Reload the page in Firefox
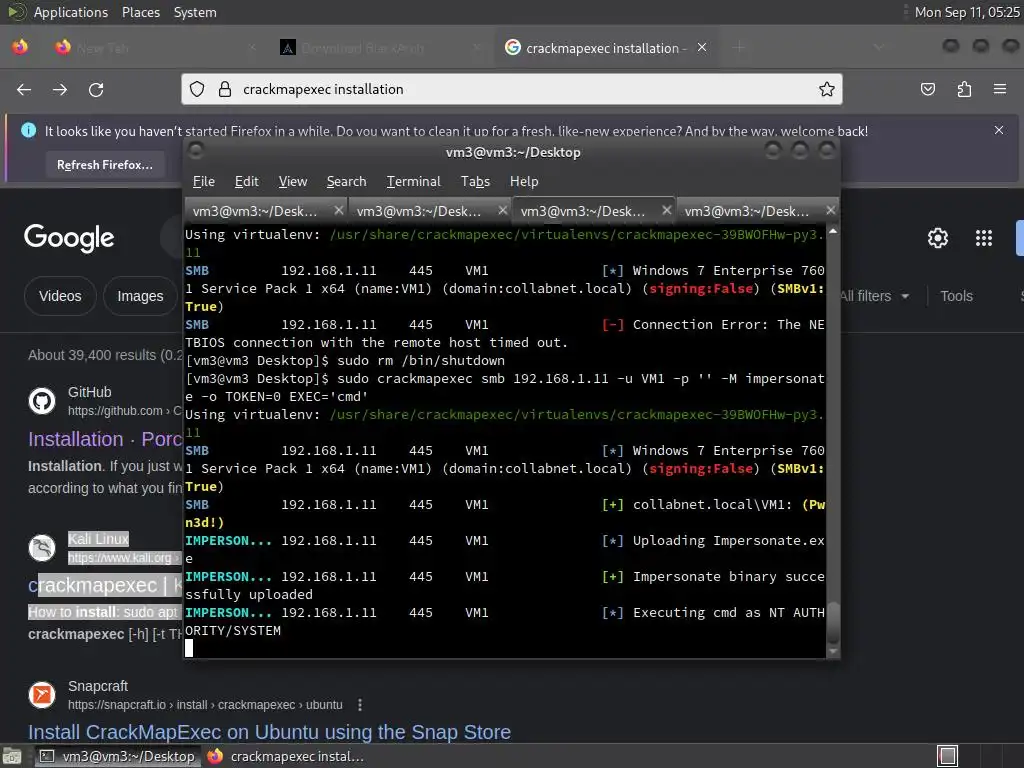 [x=96, y=89]
